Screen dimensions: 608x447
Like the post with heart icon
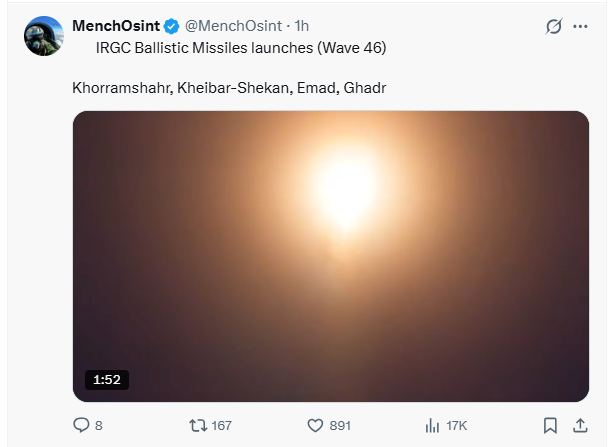click(x=314, y=425)
